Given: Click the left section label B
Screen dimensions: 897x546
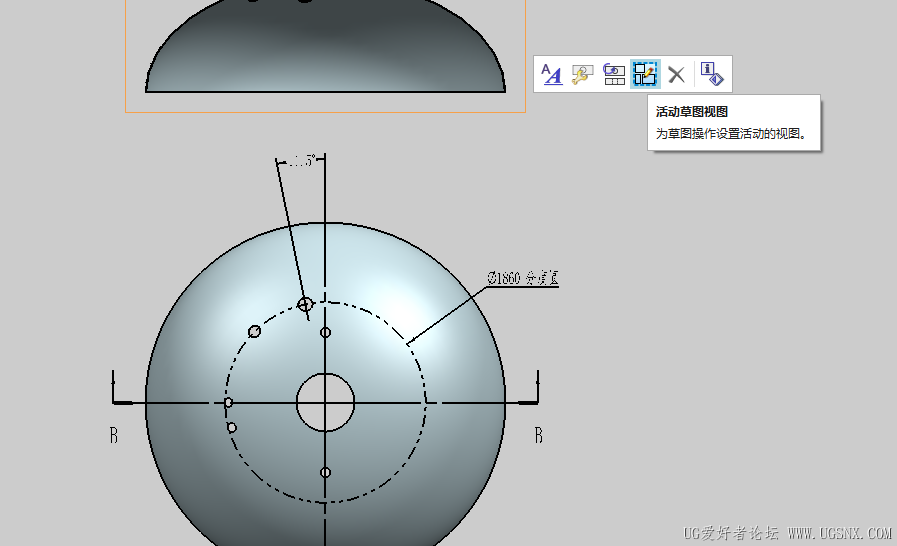Looking at the screenshot, I should (114, 435).
